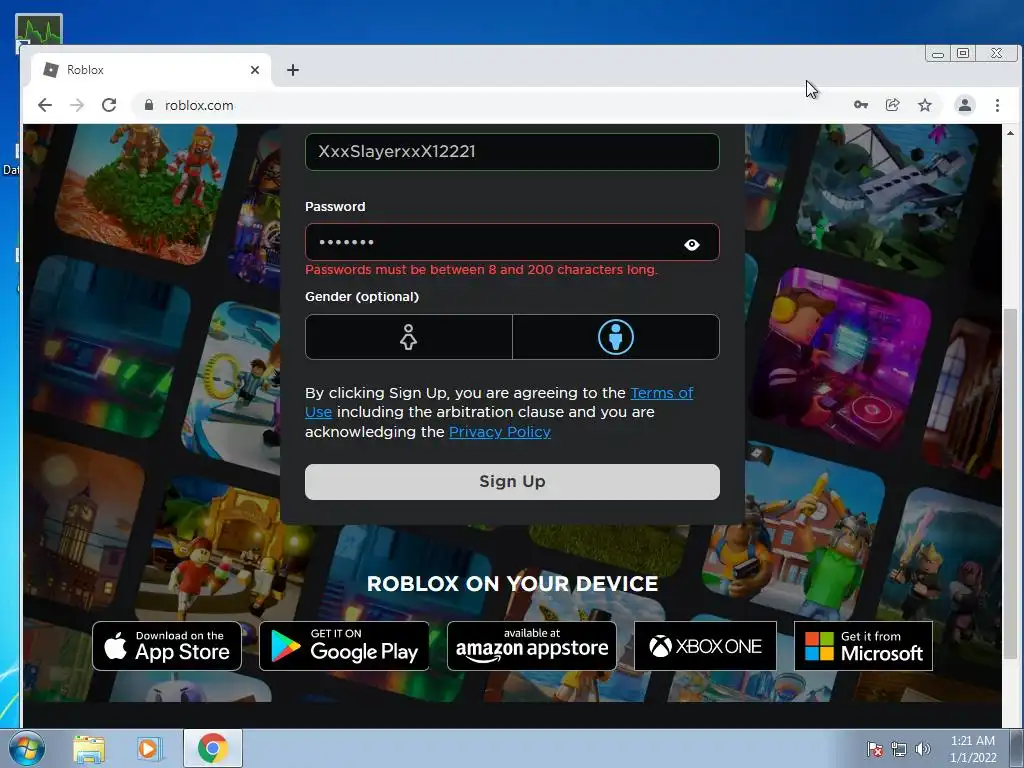Click the username field XxxSlayerxxX12221

tap(512, 152)
